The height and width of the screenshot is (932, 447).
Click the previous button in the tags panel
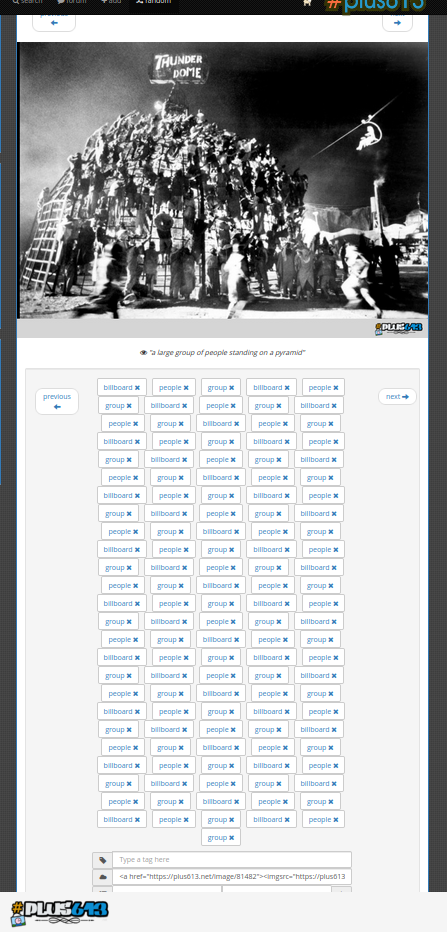click(x=57, y=401)
